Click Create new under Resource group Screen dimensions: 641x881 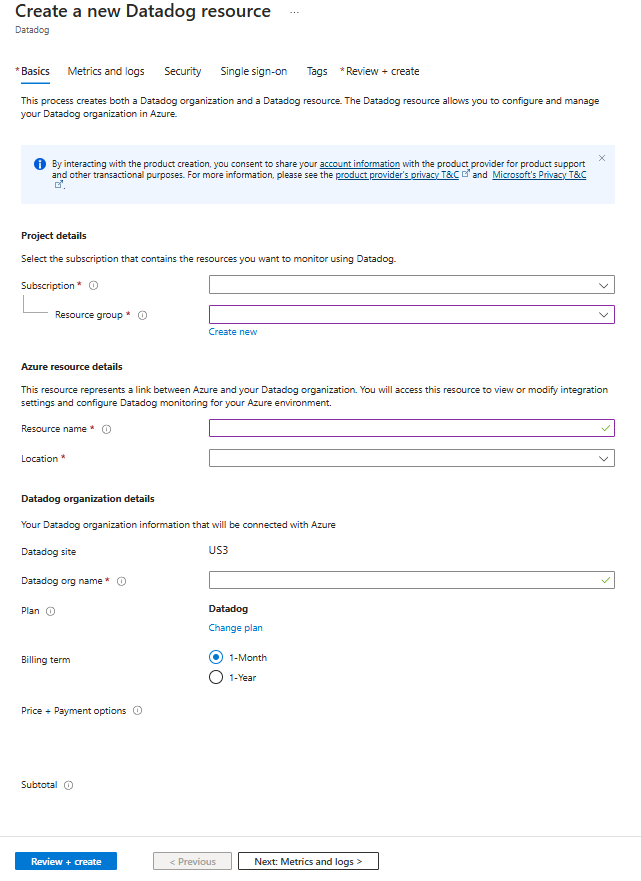232,331
